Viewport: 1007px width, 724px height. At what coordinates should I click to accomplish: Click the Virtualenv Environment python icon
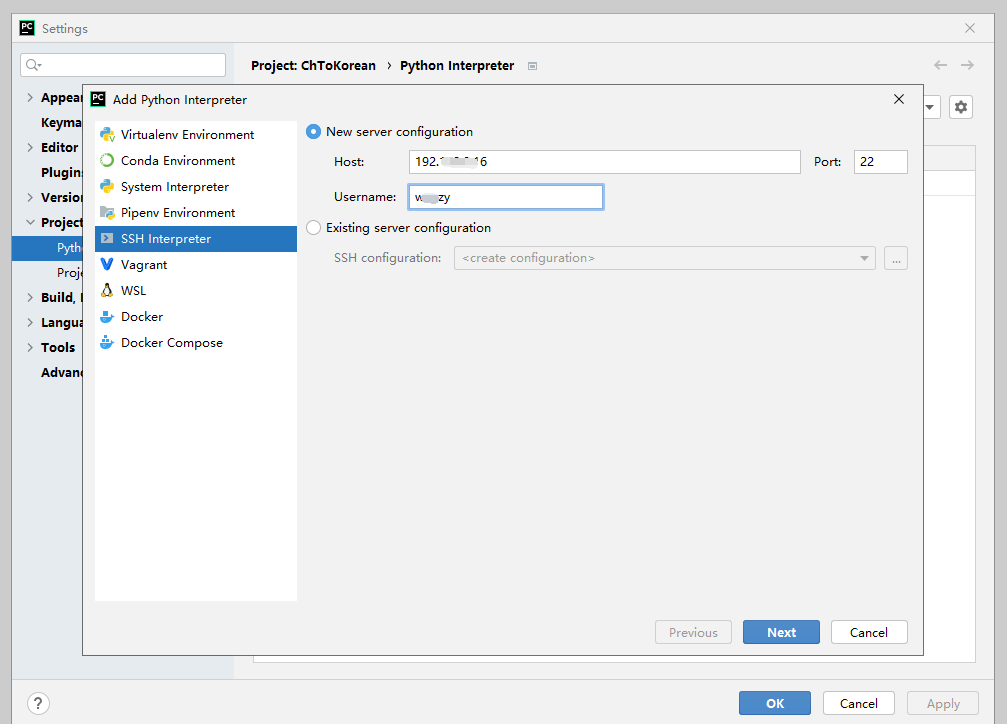(107, 135)
